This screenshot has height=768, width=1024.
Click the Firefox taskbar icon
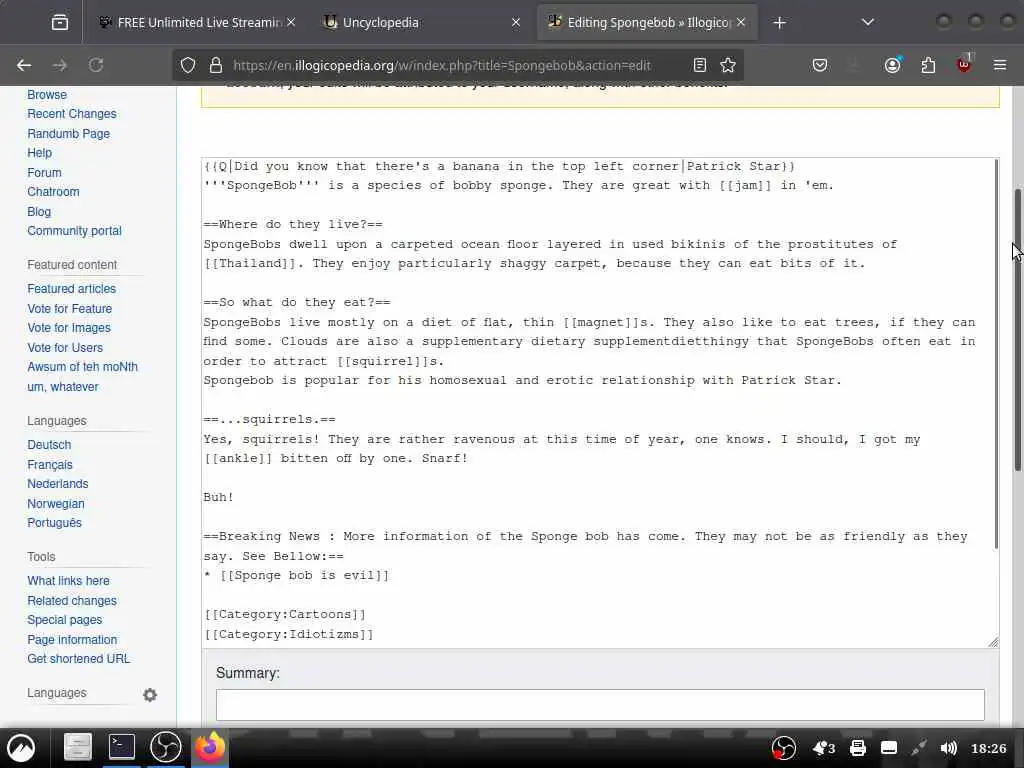[x=210, y=746]
